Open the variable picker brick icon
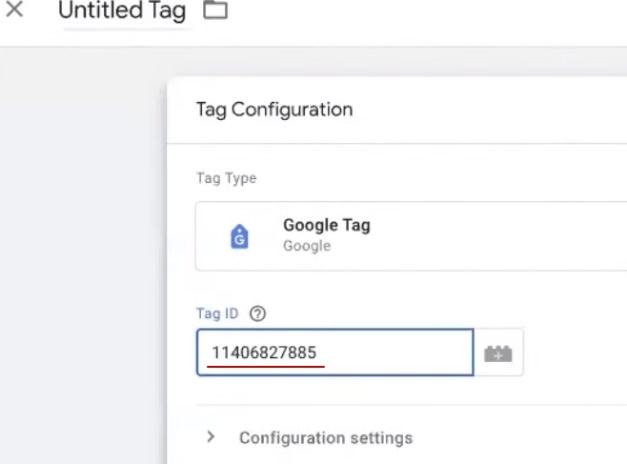627x464 pixels. tap(498, 353)
